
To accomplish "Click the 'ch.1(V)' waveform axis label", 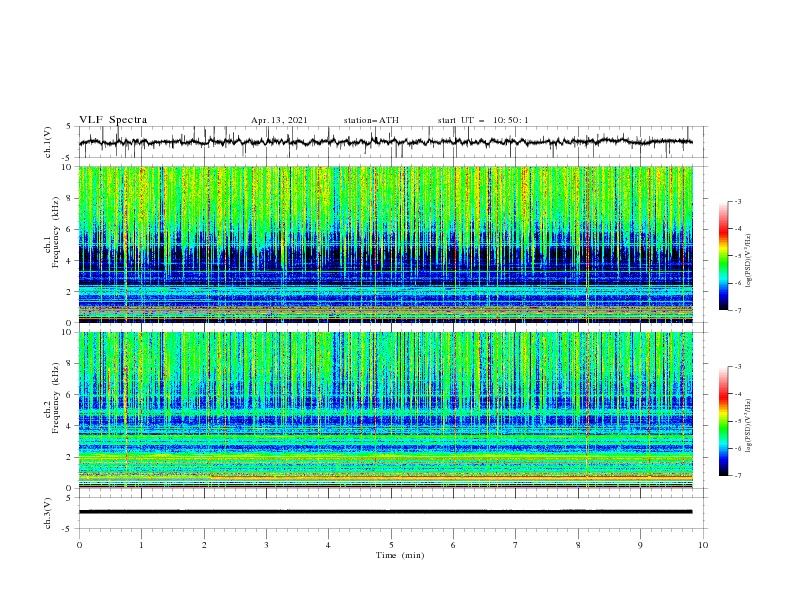I will pos(48,142).
